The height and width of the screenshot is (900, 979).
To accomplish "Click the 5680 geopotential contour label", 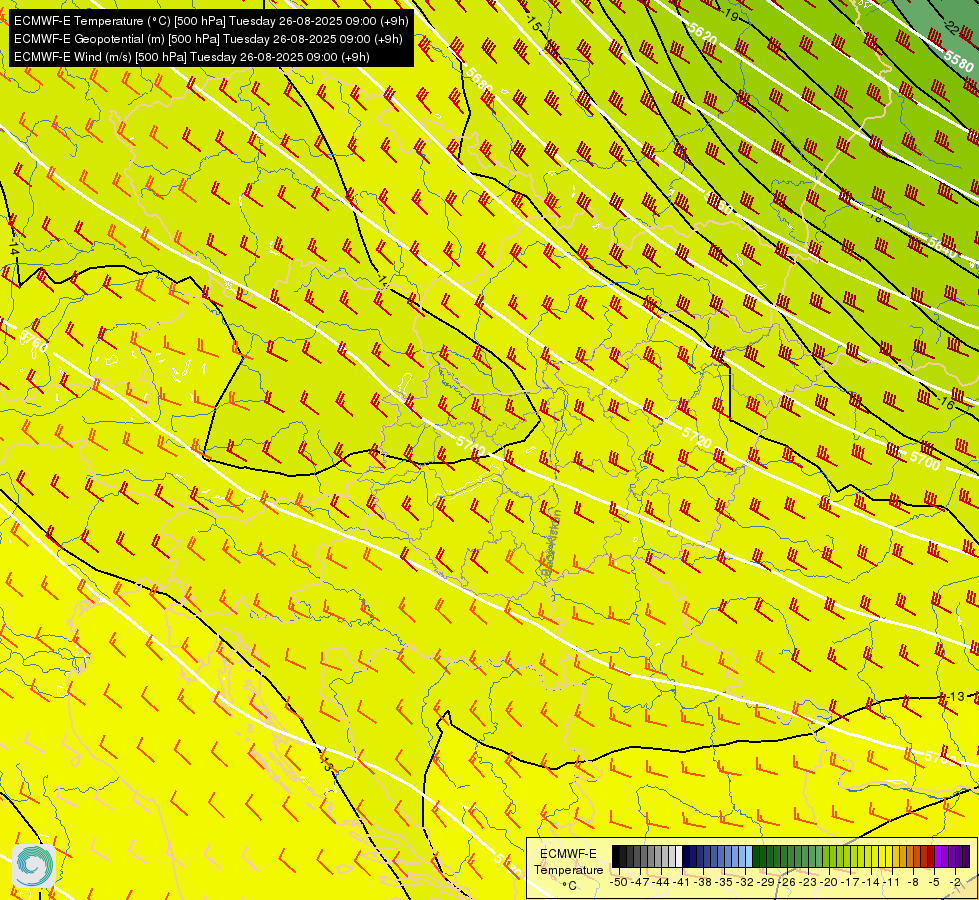I will point(480,79).
